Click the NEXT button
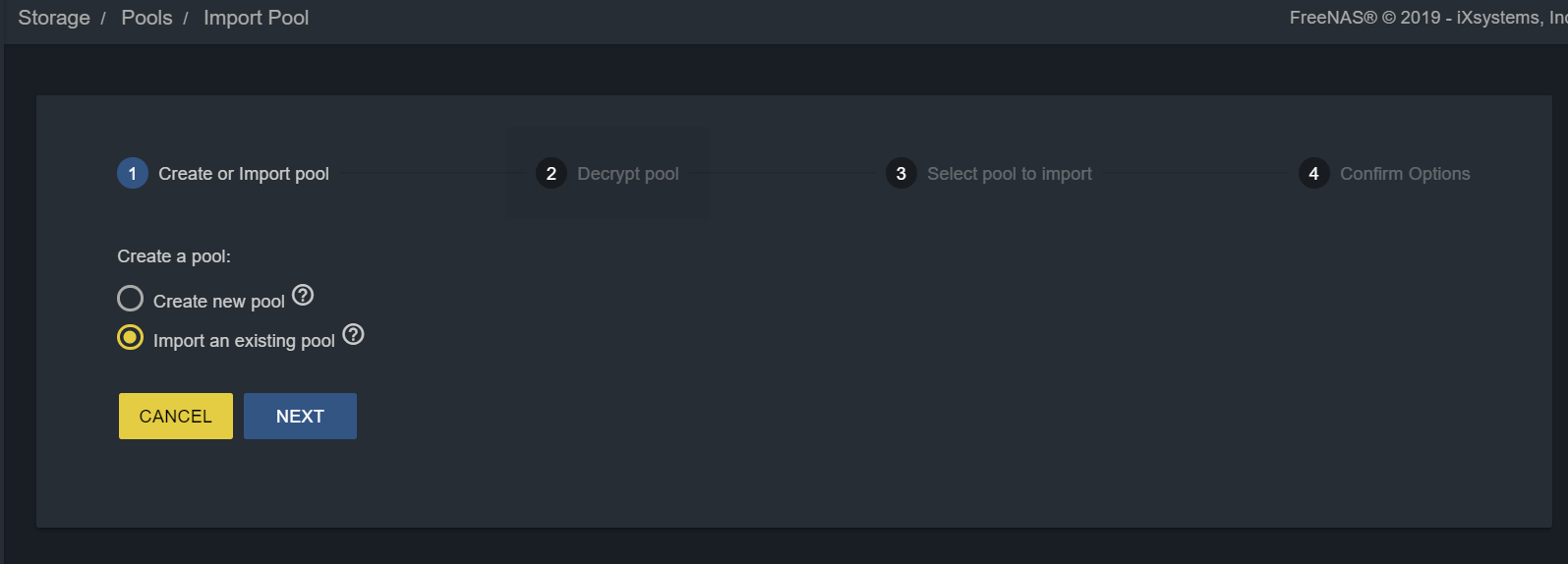The height and width of the screenshot is (564, 1568). (x=300, y=416)
